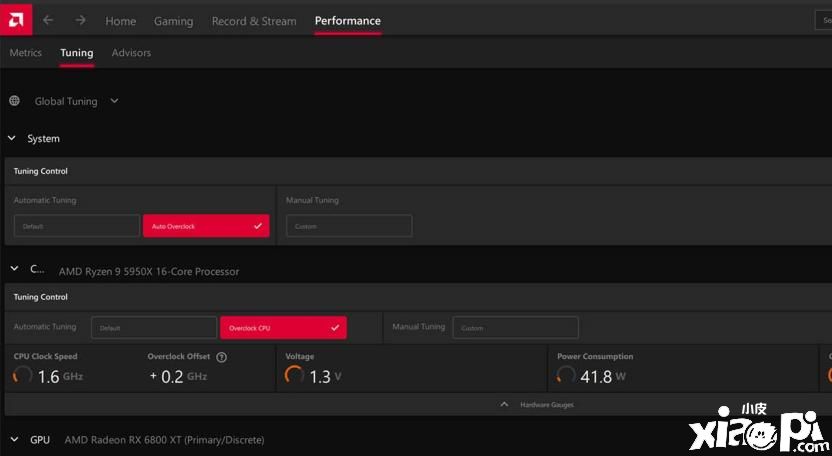Open the Performance menu
Image resolution: width=832 pixels, height=456 pixels.
click(x=348, y=21)
